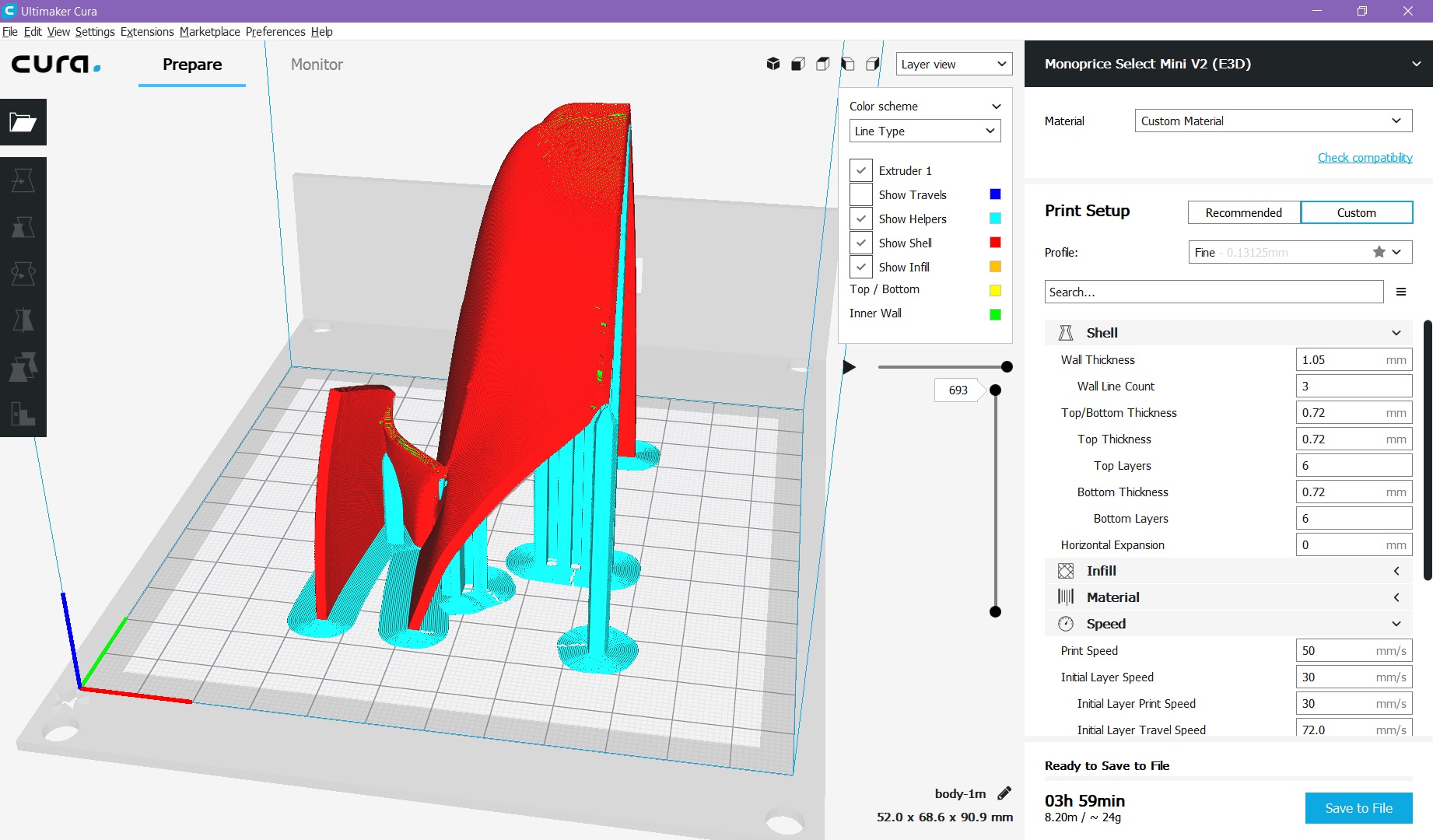The height and width of the screenshot is (840, 1433).
Task: Select the Scale tool in sidebar
Action: point(23,227)
